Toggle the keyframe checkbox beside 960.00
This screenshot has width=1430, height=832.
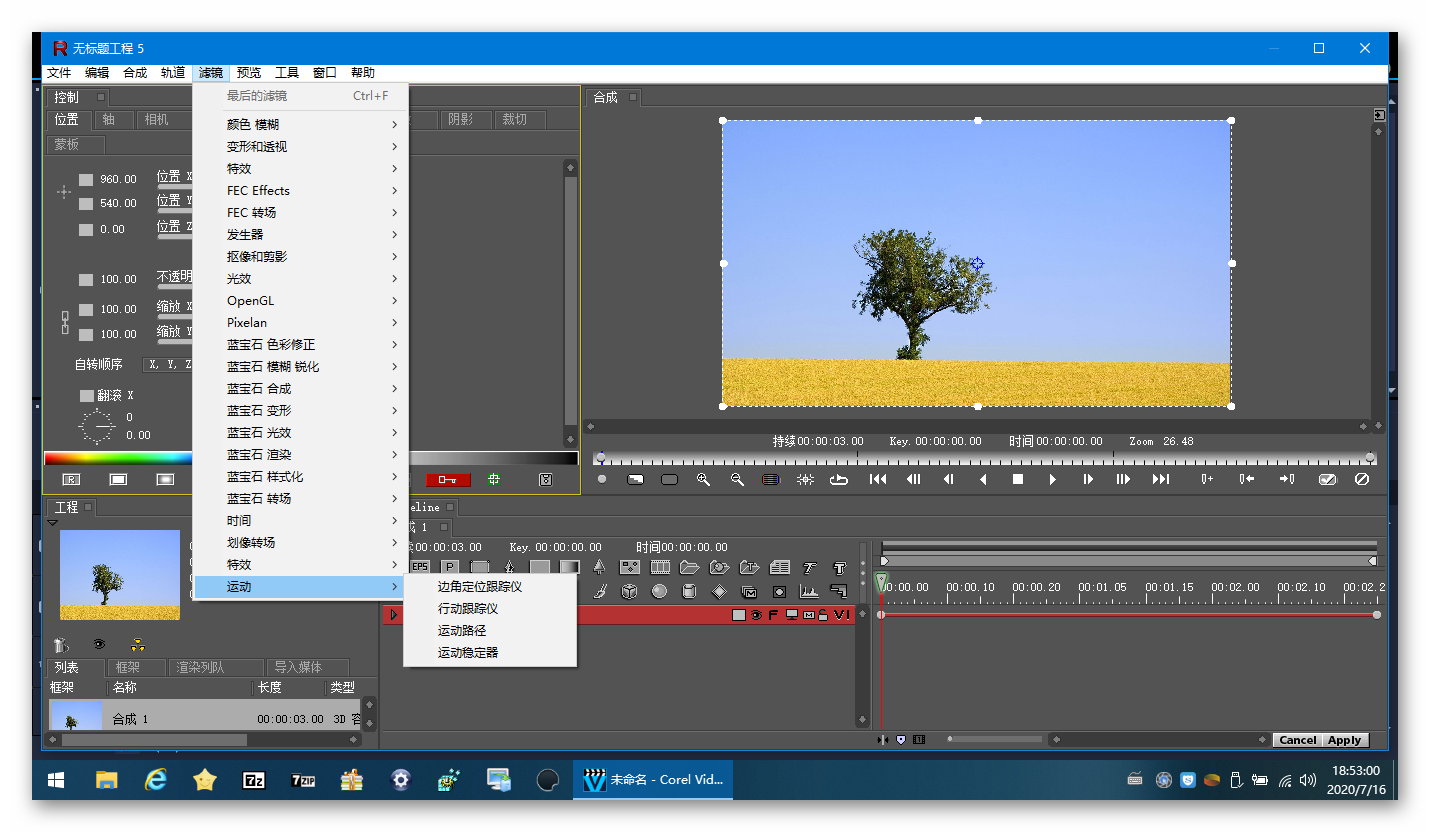point(86,180)
